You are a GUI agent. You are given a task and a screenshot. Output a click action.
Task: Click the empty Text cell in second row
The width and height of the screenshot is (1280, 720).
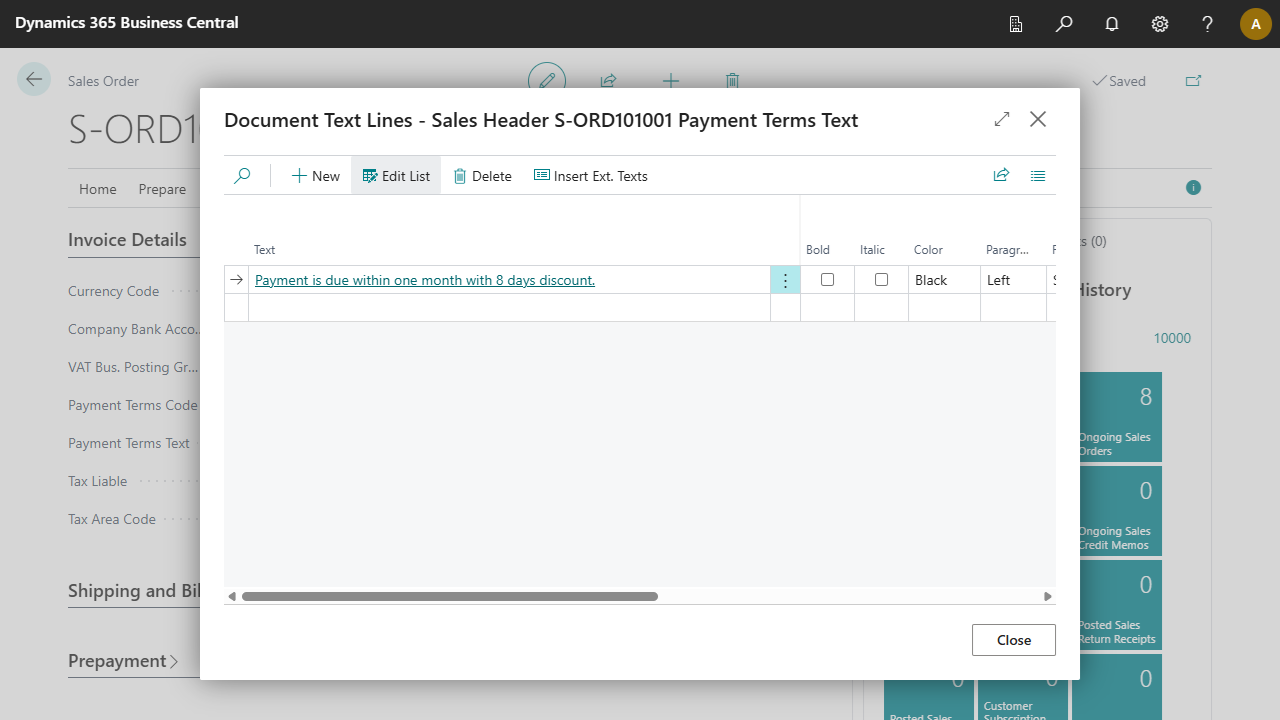[x=508, y=308]
